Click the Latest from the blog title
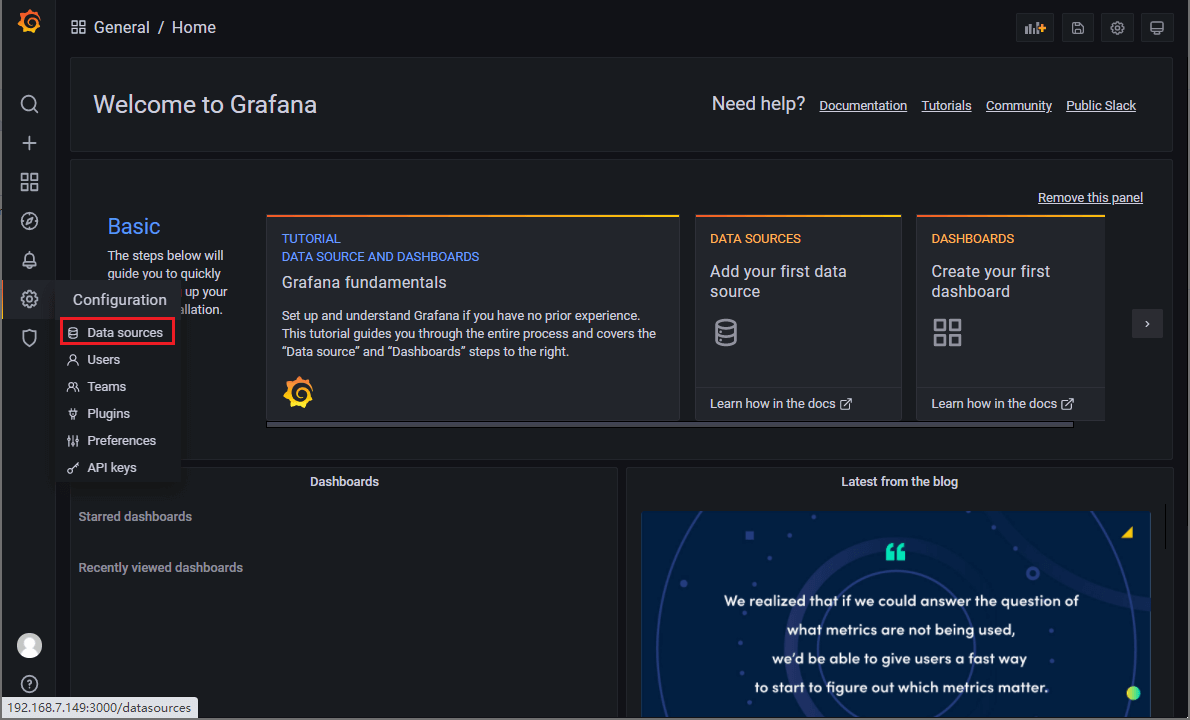1190x720 pixels. (x=899, y=482)
